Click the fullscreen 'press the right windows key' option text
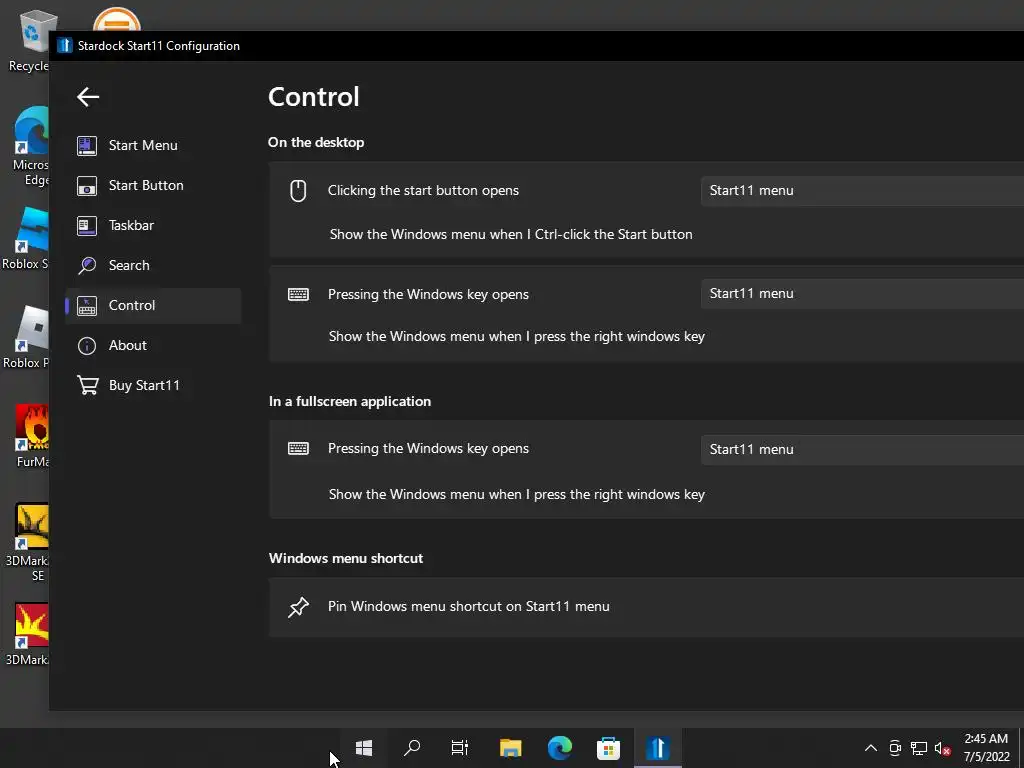 coord(517,494)
